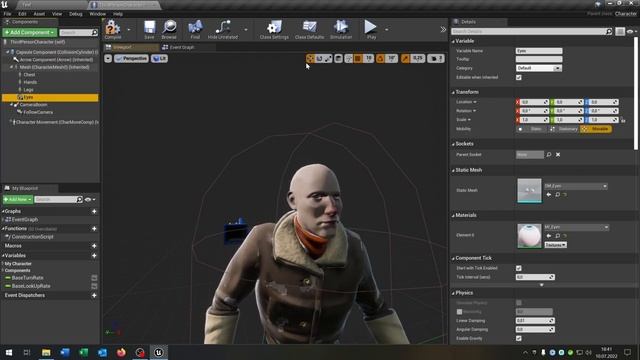Click the Static Mesh thumbnail preview

click(x=529, y=190)
